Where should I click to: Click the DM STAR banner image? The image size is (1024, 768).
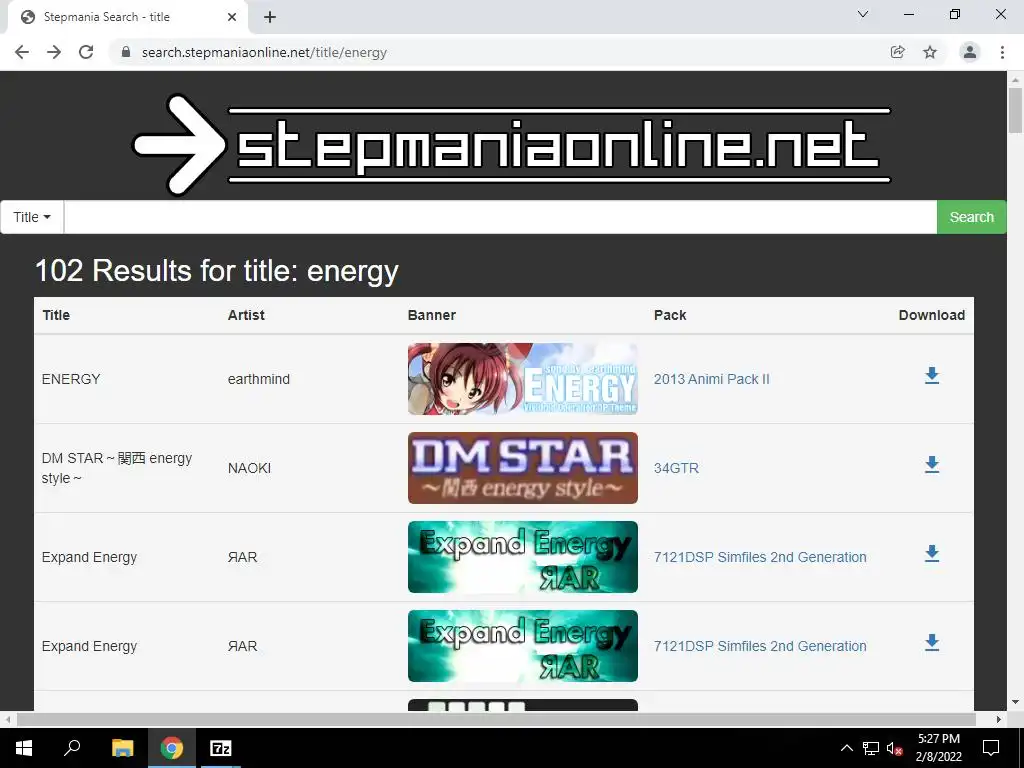tap(522, 468)
